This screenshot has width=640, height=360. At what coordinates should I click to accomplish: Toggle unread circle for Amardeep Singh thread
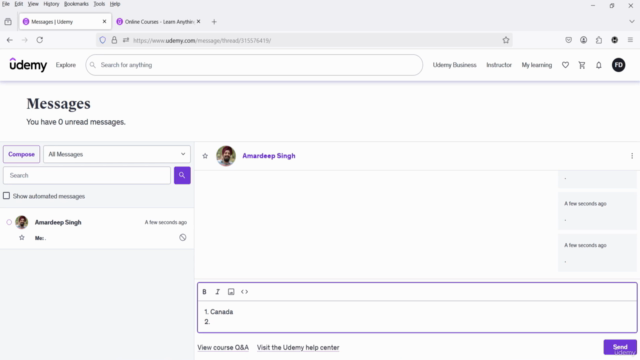tap(9, 222)
